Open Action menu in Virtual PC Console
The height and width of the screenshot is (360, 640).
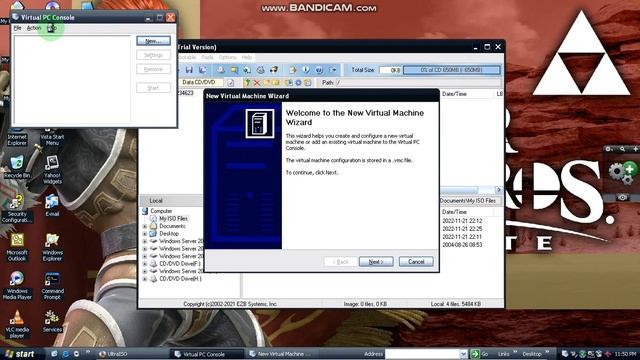click(34, 28)
